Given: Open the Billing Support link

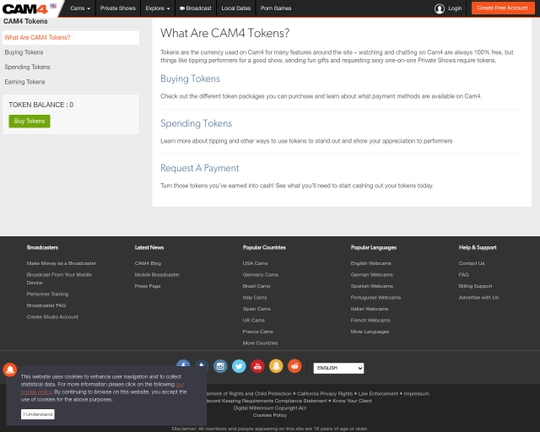Looking at the screenshot, I should click(x=475, y=286).
